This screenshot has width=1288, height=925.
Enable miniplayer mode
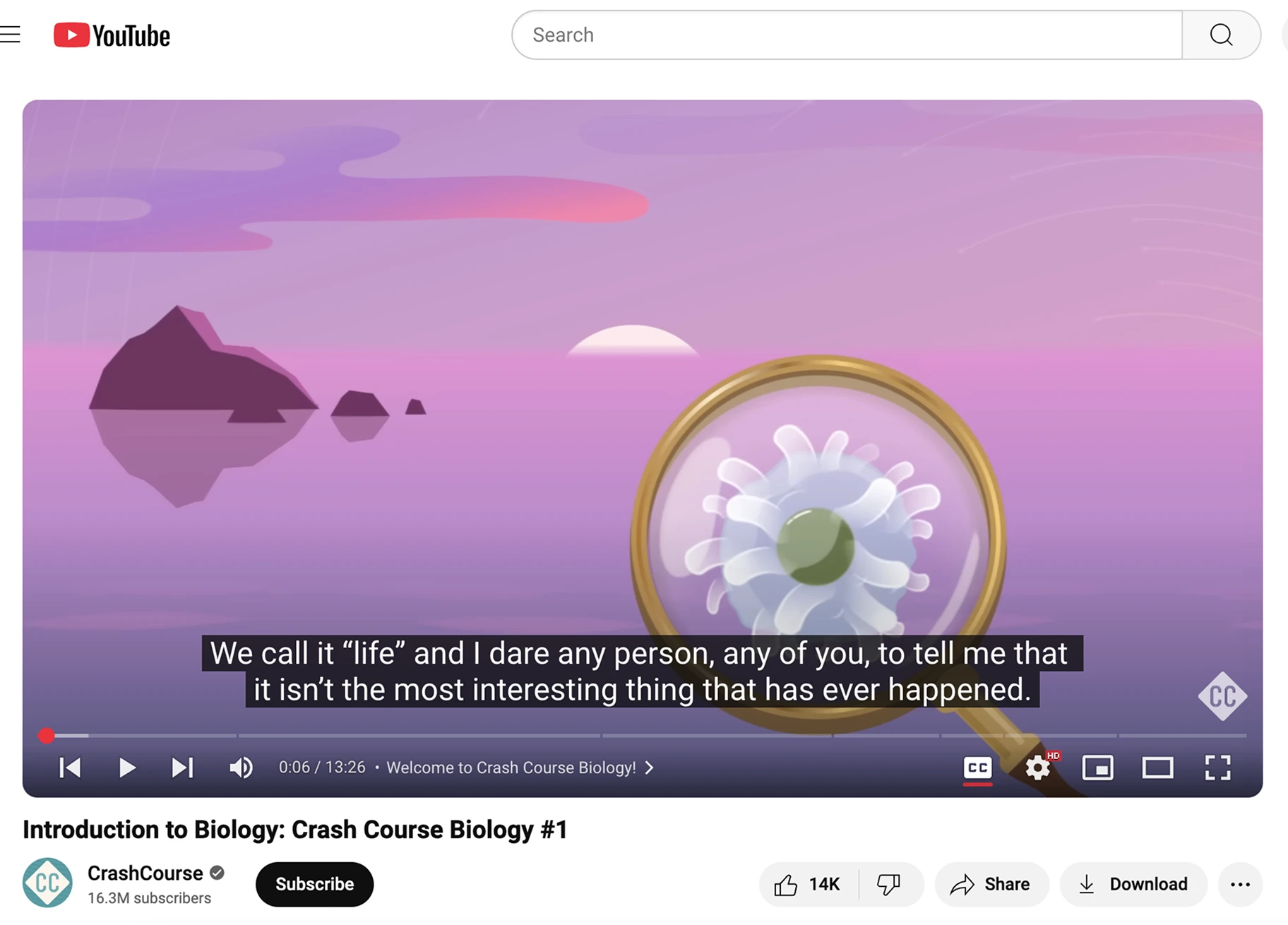click(x=1098, y=768)
